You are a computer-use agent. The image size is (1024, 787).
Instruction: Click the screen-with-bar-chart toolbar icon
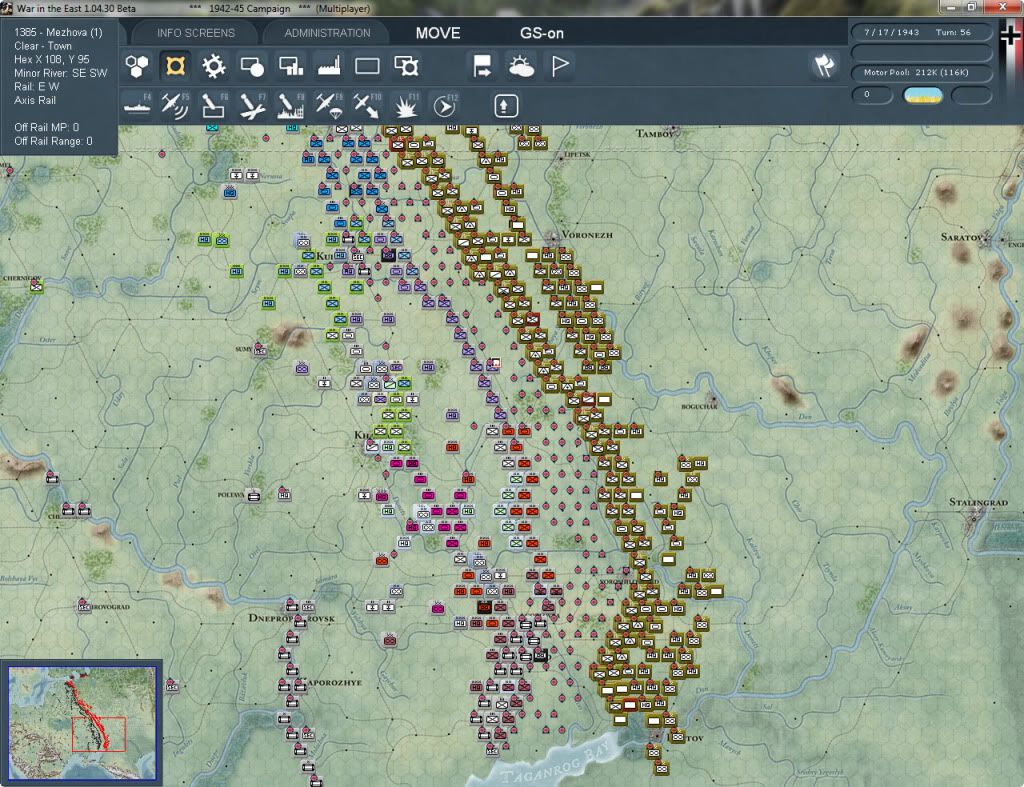coord(291,66)
